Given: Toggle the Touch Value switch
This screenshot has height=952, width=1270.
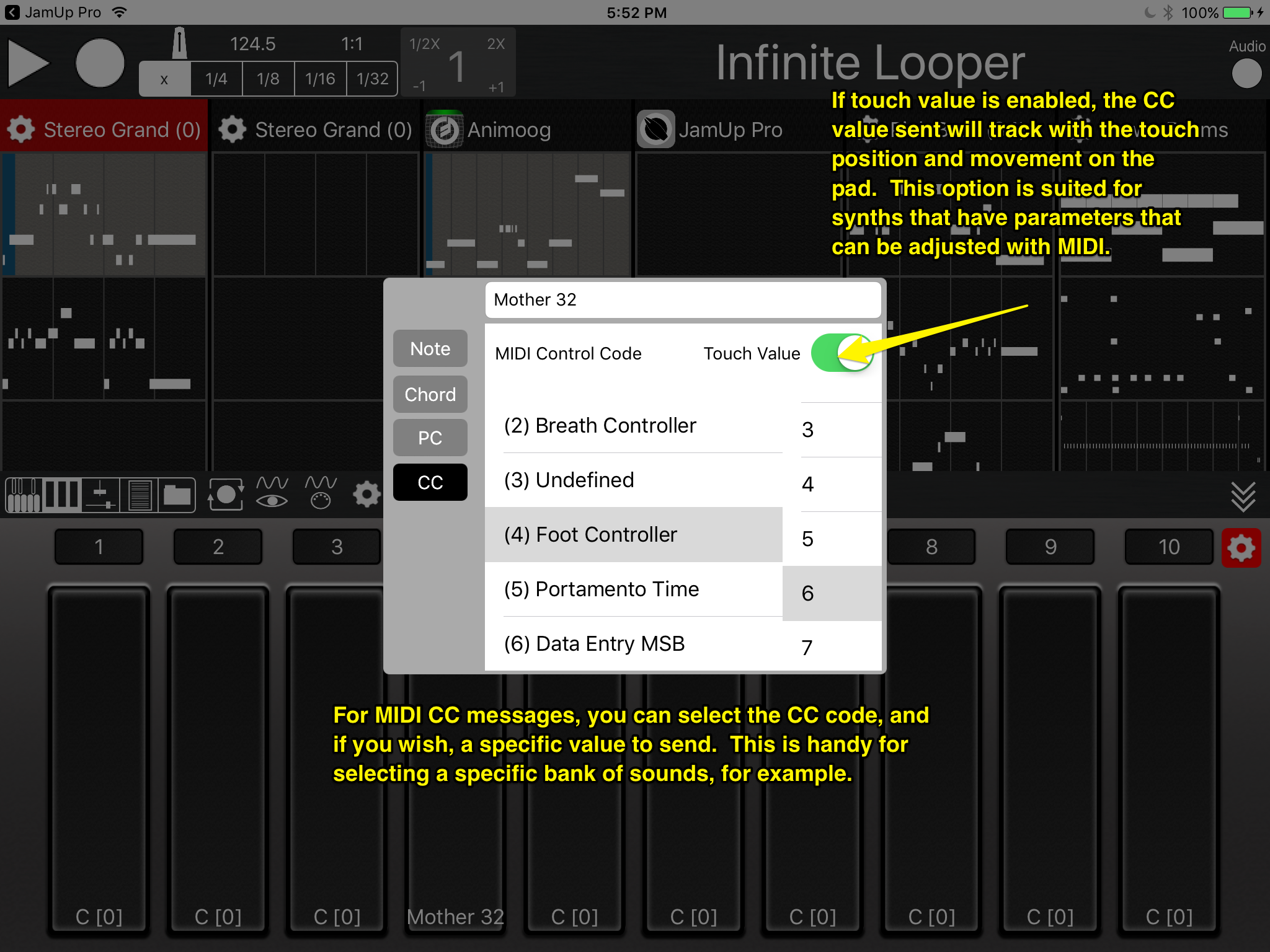Looking at the screenshot, I should point(842,353).
